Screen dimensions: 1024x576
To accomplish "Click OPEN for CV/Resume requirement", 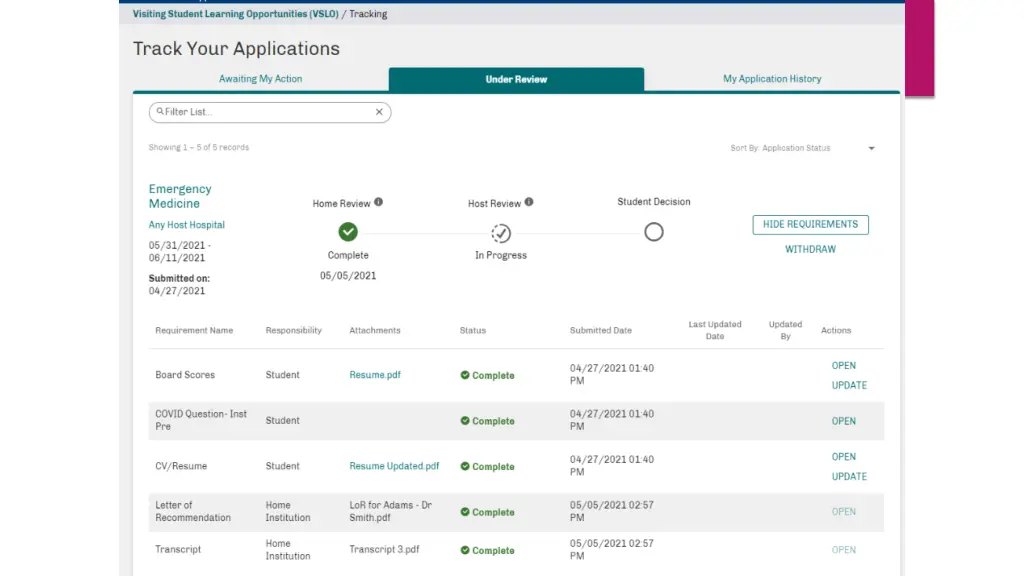I will pos(844,457).
